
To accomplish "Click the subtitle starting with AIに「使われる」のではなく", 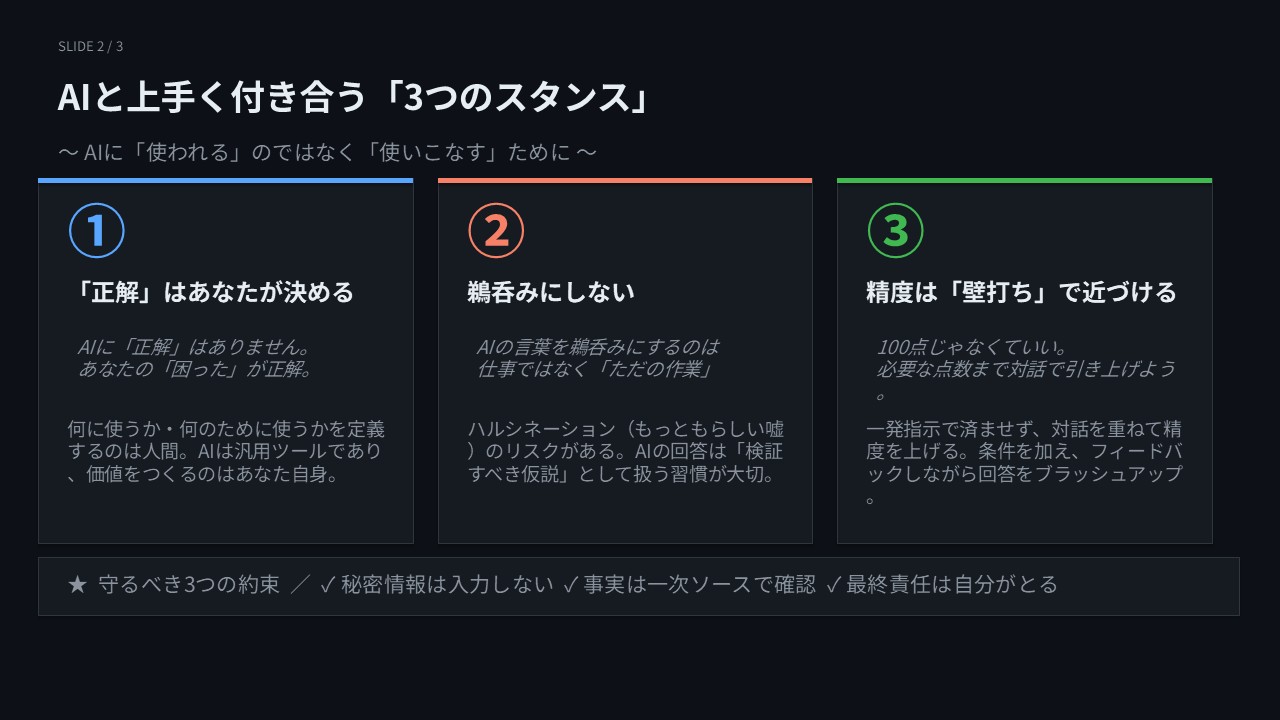I will [327, 152].
